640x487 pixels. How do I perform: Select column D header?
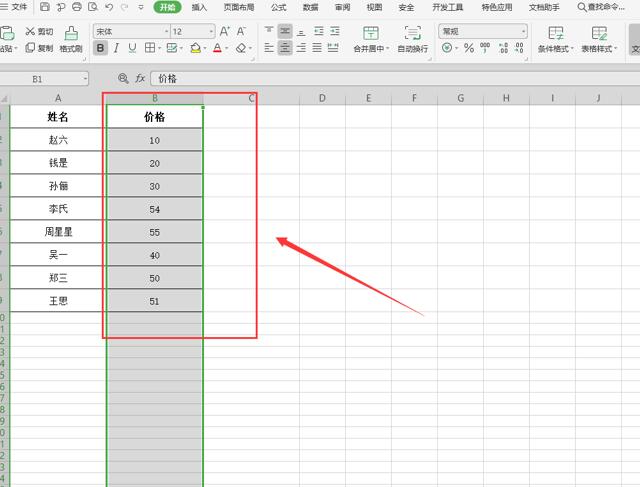[x=322, y=98]
